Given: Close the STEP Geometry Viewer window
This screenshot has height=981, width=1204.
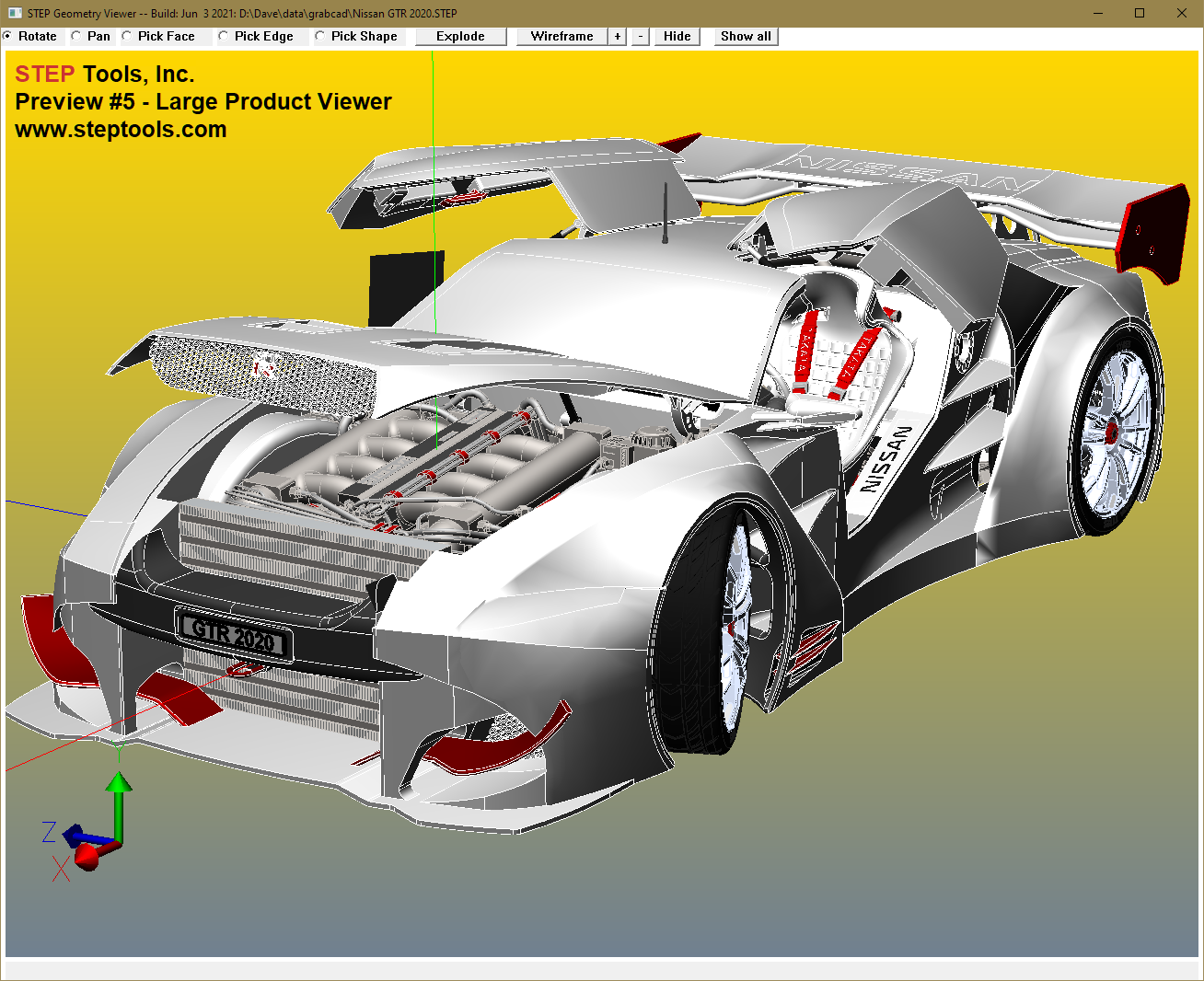Looking at the screenshot, I should point(1182,13).
